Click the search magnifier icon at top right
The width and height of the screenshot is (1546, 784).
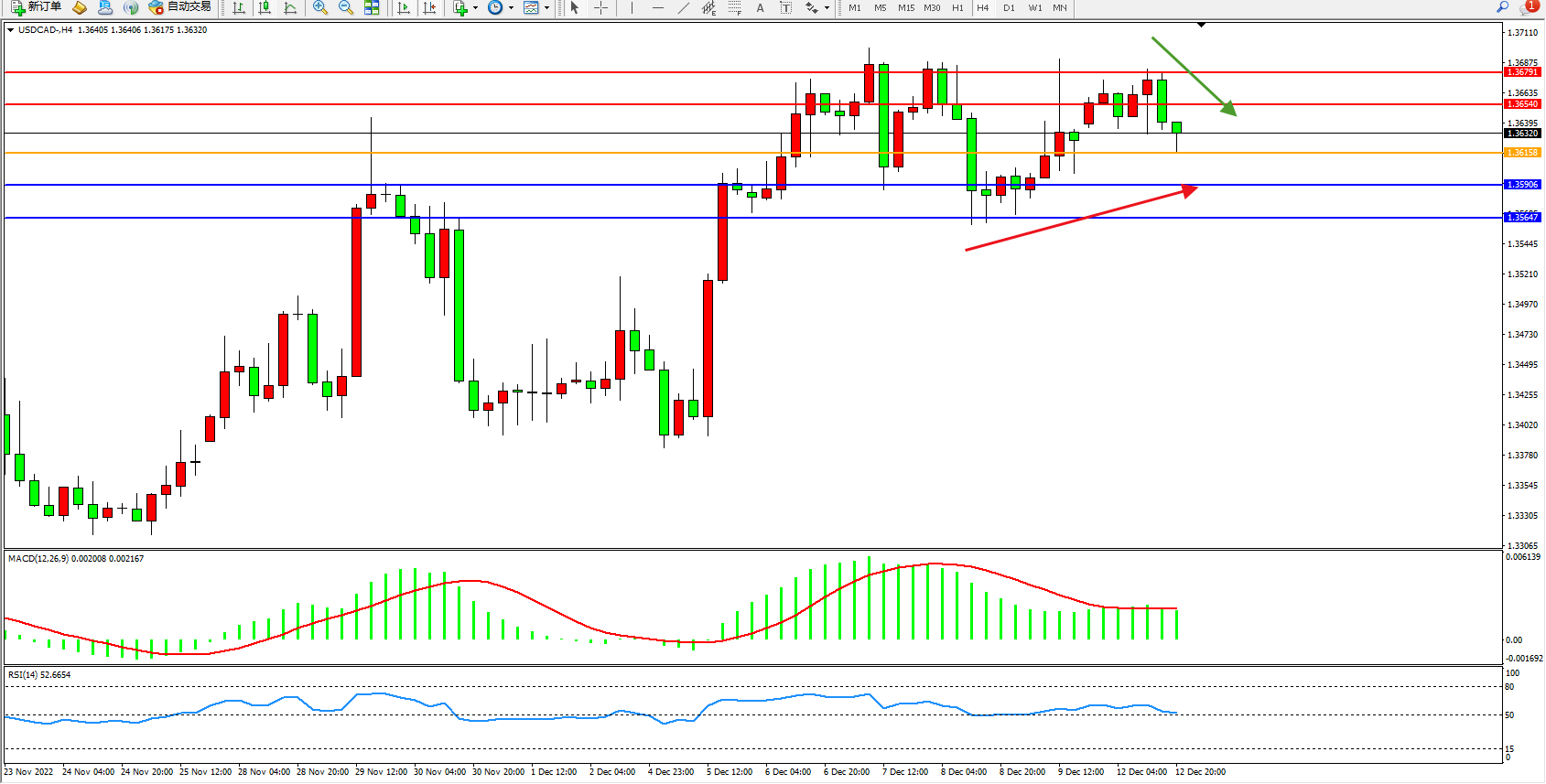tap(1502, 7)
